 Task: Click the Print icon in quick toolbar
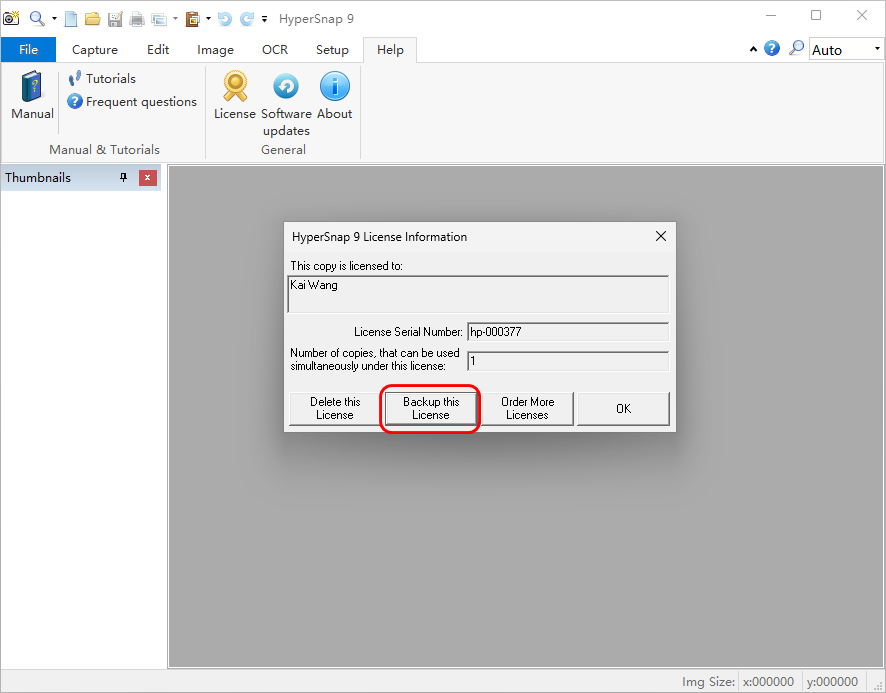pos(136,19)
